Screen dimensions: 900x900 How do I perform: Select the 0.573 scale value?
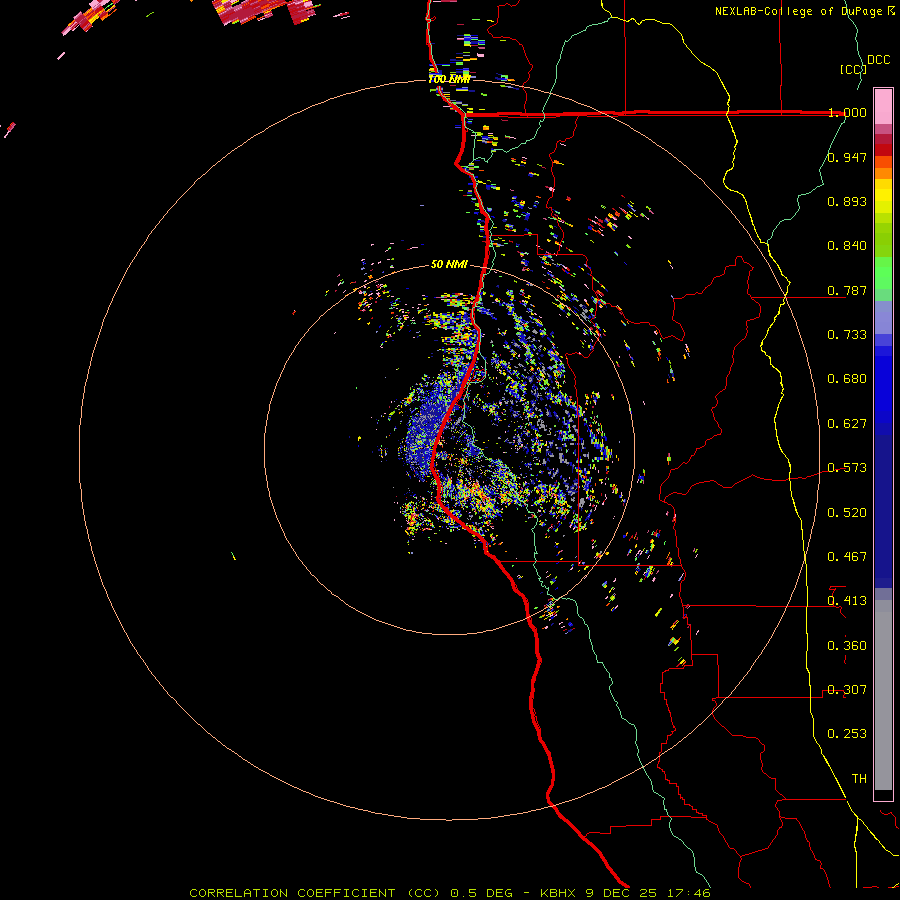click(847, 468)
